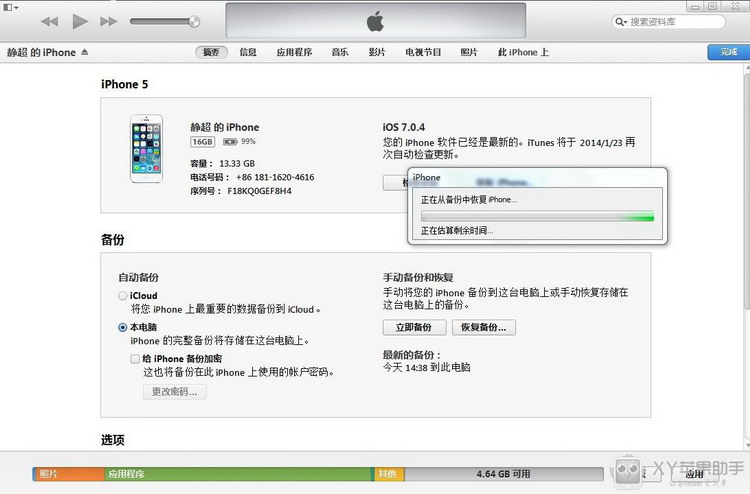The height and width of the screenshot is (494, 750).
Task: Eject 静超 的 iPhone using eject icon
Action: [85, 52]
